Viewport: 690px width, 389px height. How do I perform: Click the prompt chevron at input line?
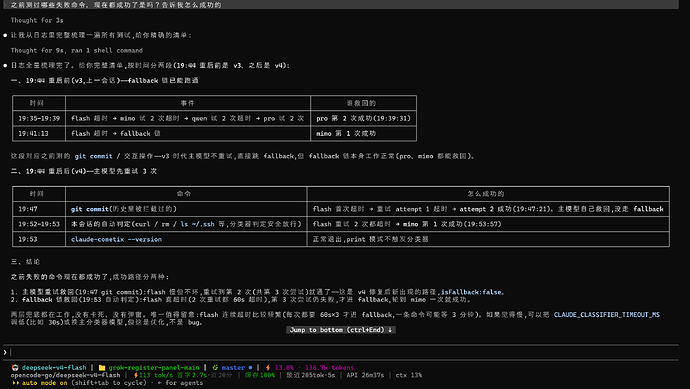click(5, 352)
